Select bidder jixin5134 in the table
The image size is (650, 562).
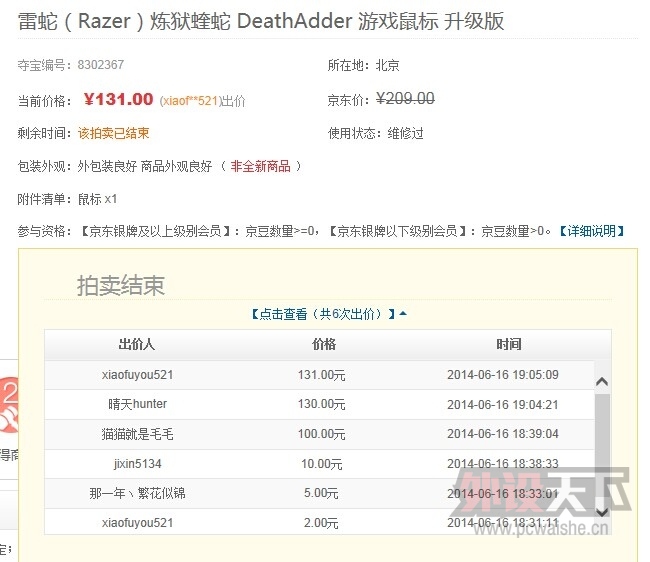[137, 463]
